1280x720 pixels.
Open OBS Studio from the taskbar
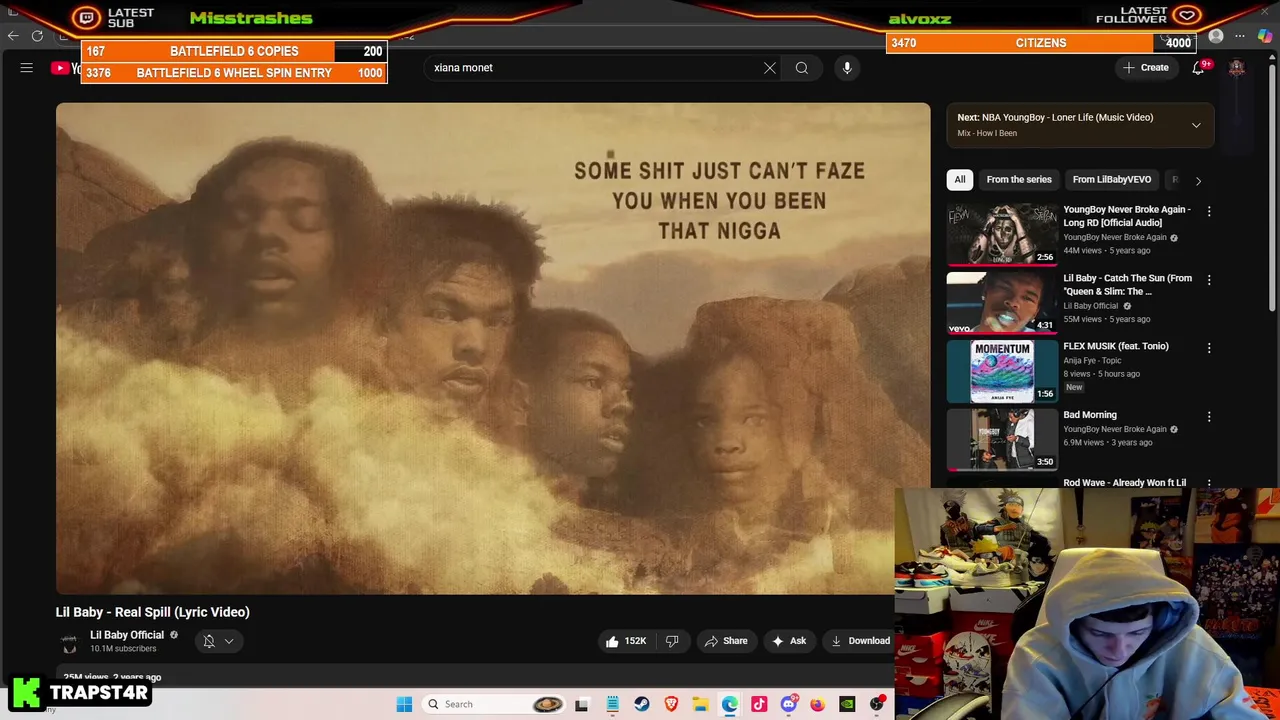[877, 704]
